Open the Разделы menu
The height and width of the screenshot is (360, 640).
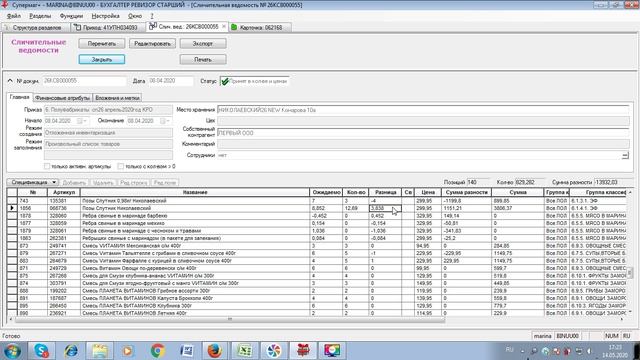pos(40,16)
